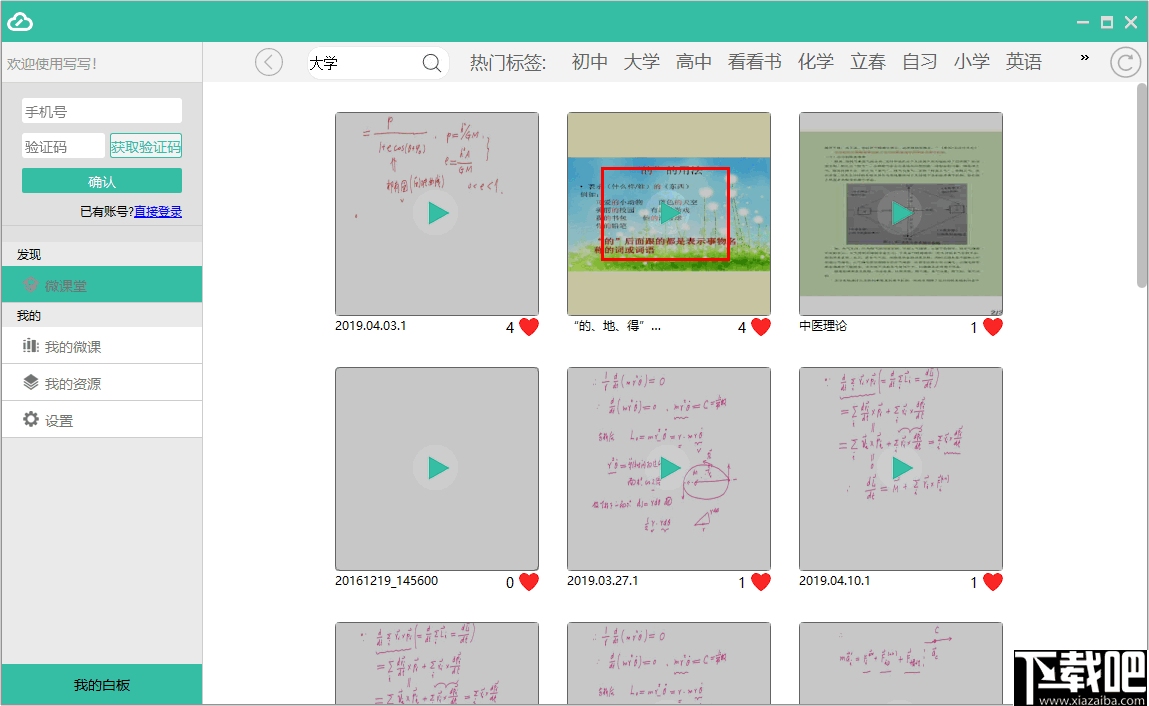Screen dimensions: 1149x706
Task: Select the 立春 hot tag
Action: point(868,62)
